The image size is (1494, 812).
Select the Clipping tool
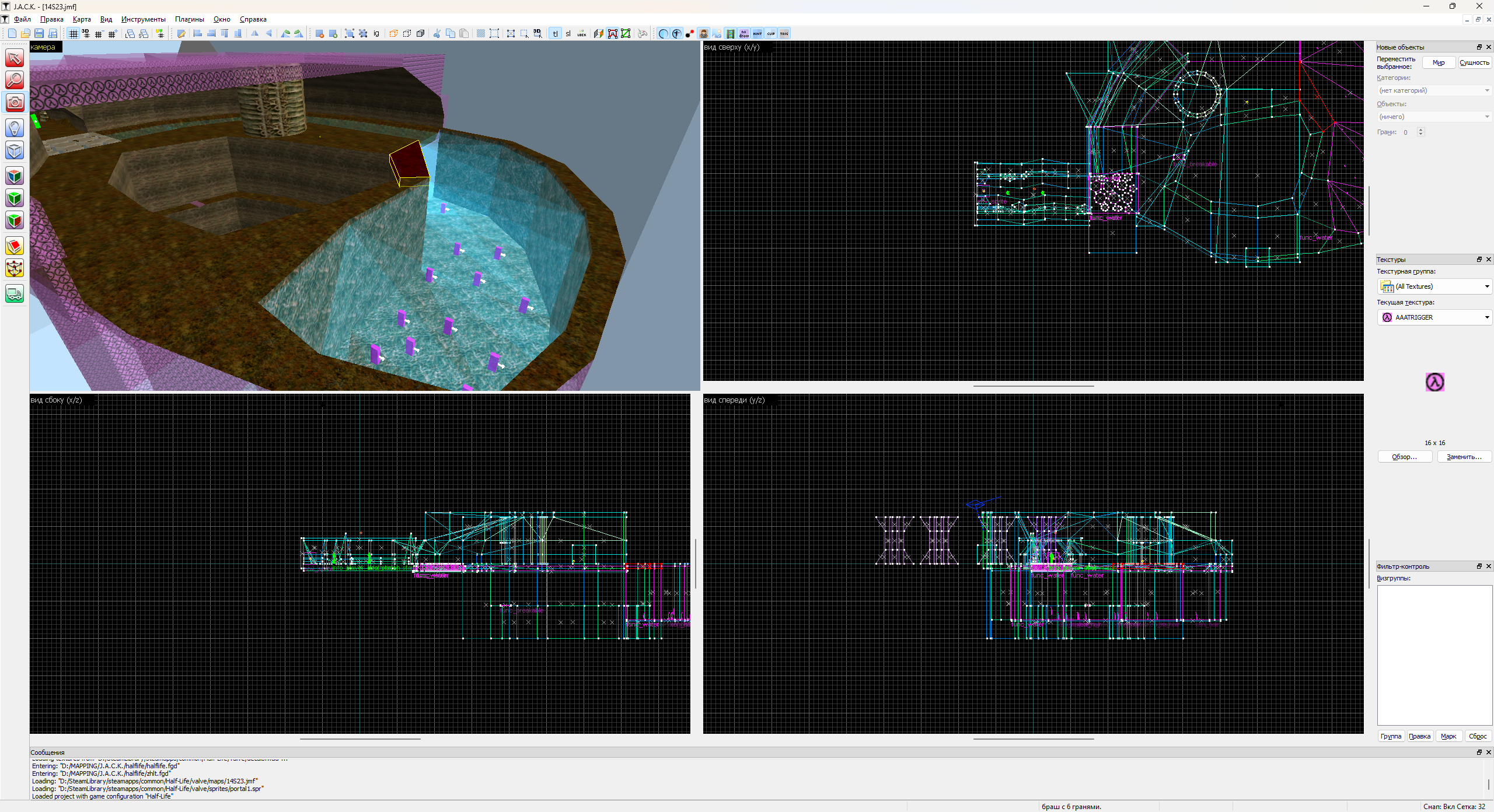(15, 246)
